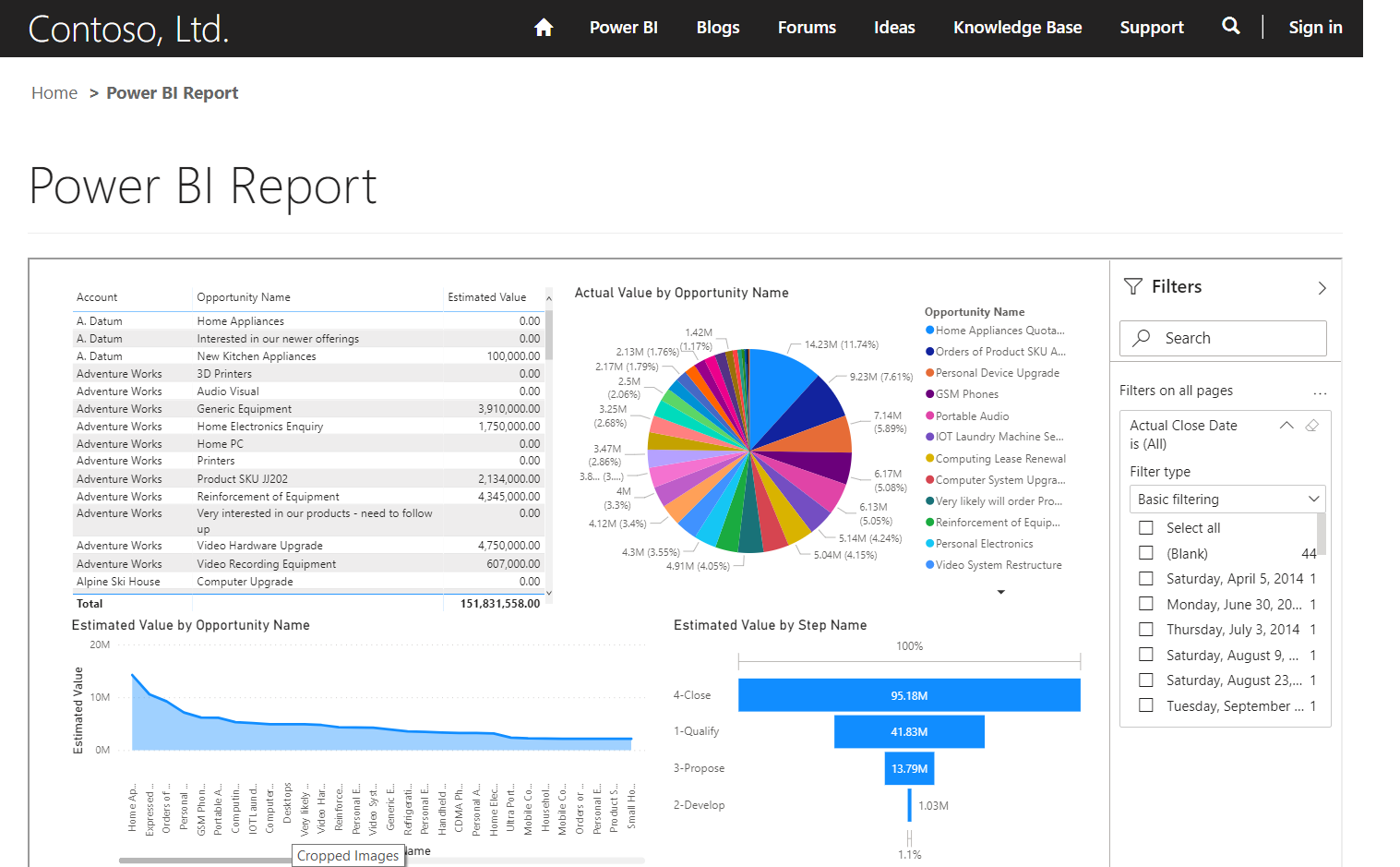Click the Sign in link
The height and width of the screenshot is (867, 1400).
(1315, 28)
